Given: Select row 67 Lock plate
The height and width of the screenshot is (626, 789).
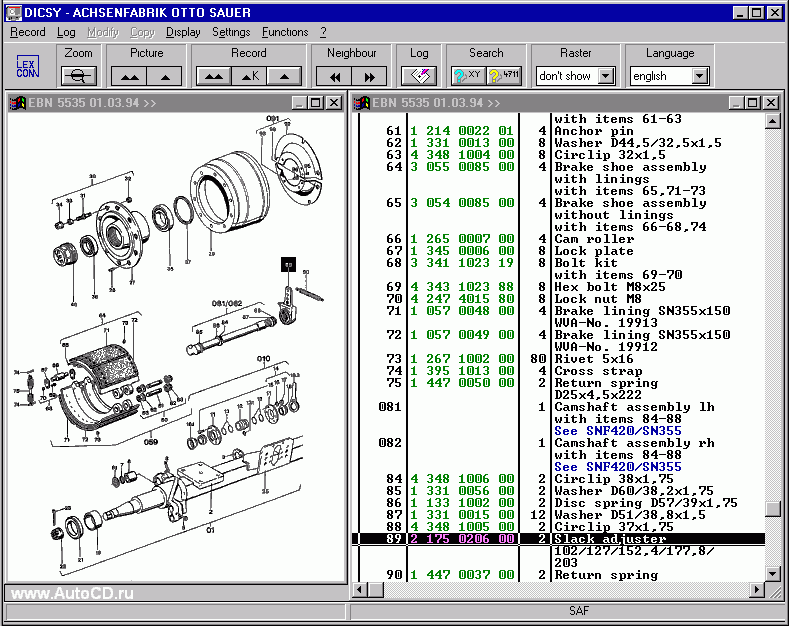Looking at the screenshot, I should pyautogui.click(x=559, y=251).
